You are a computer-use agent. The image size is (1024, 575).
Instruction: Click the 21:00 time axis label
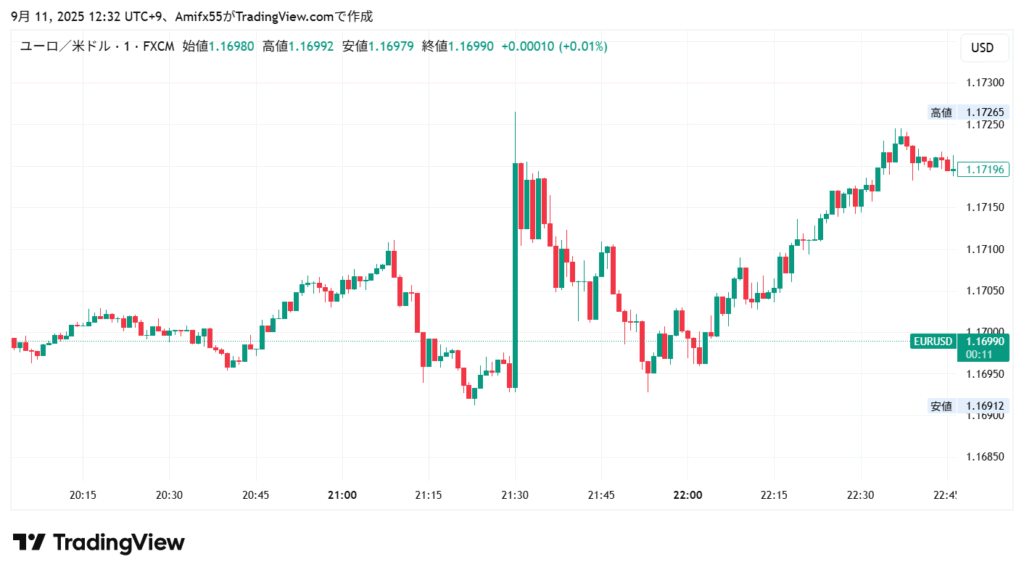tap(343, 495)
